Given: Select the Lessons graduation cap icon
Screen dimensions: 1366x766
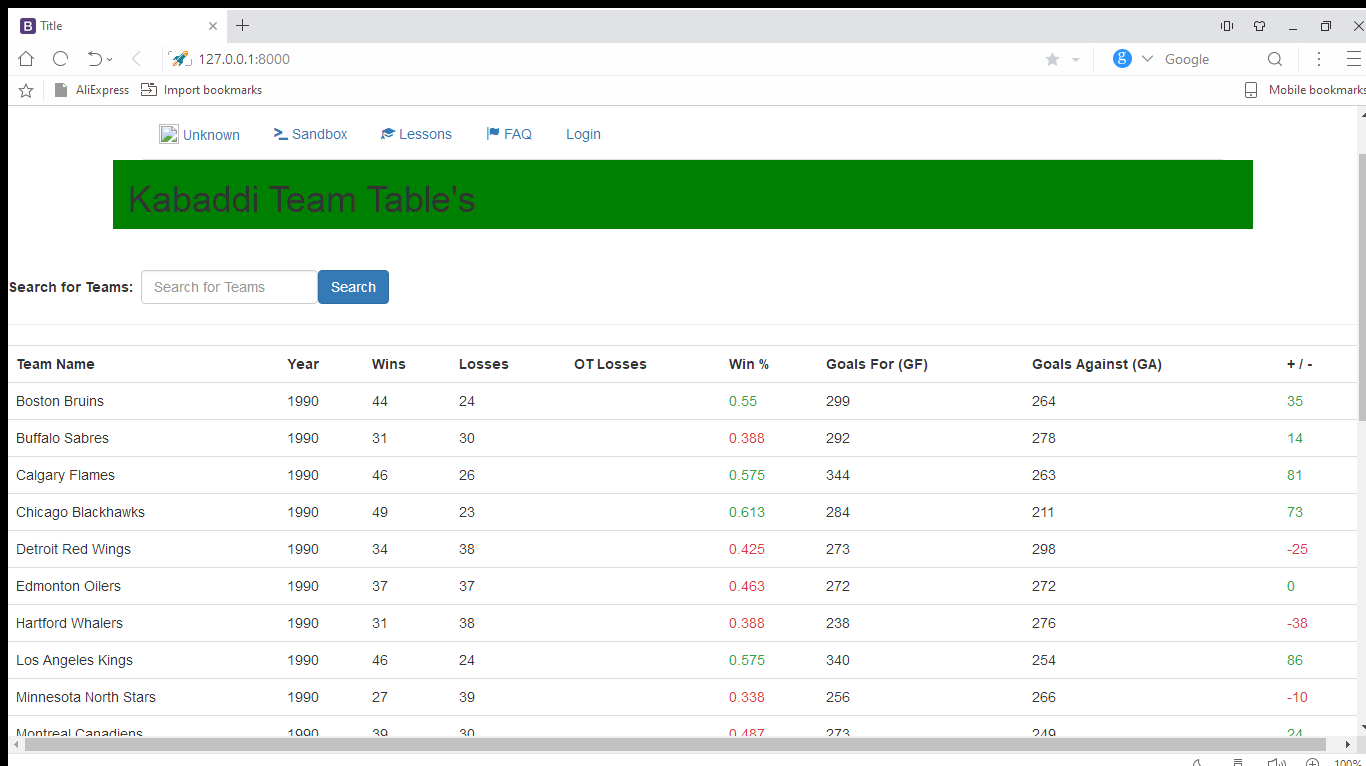Looking at the screenshot, I should pos(388,133).
